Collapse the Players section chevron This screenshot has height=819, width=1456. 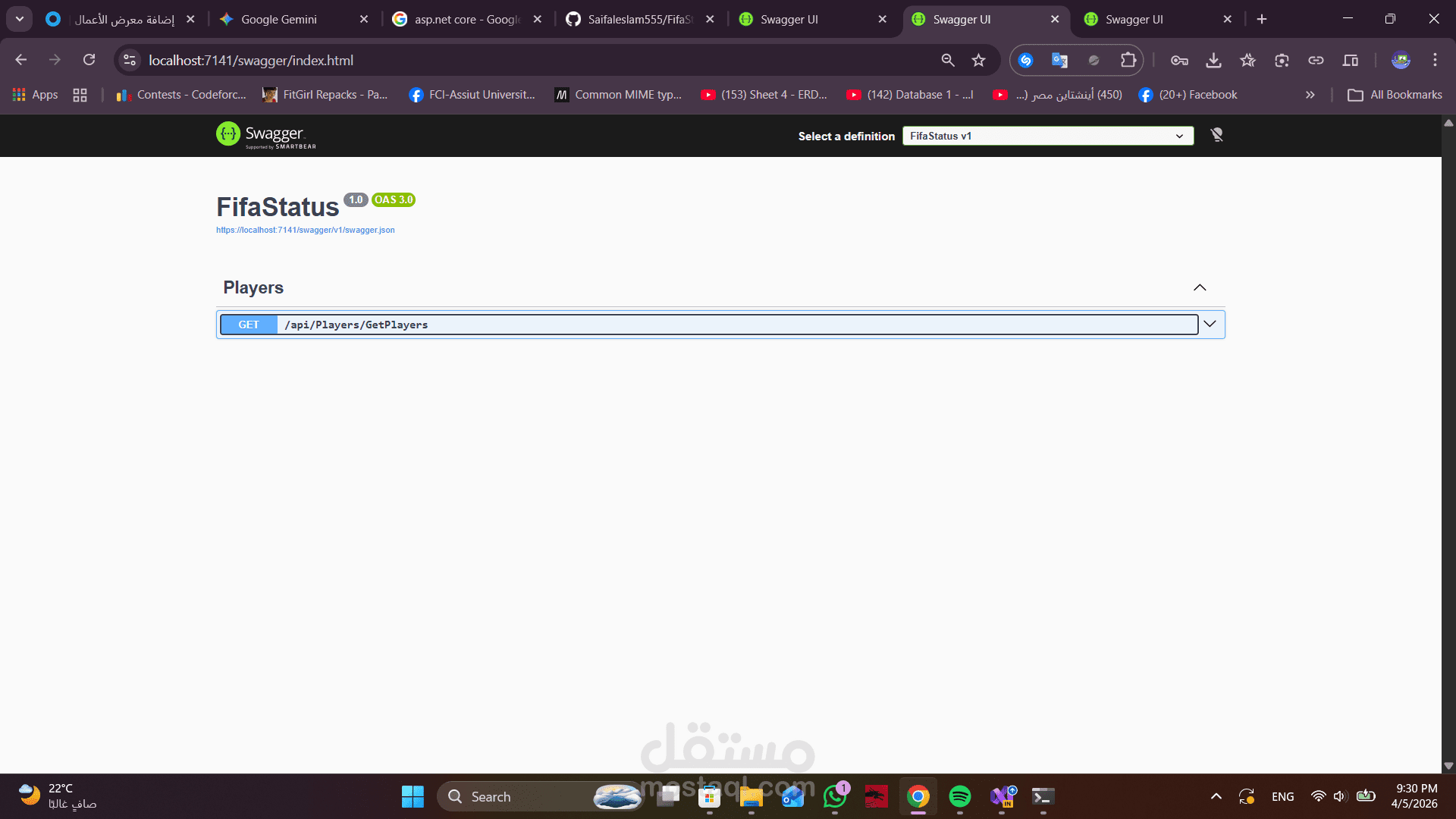(x=1200, y=287)
